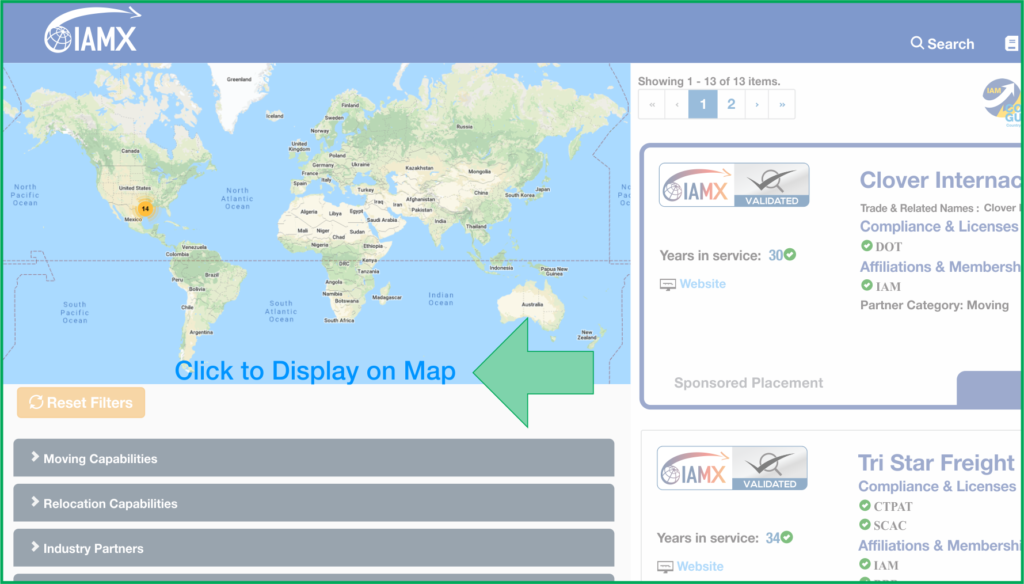The image size is (1024, 584).
Task: Select page 2 in pagination
Action: pos(731,105)
